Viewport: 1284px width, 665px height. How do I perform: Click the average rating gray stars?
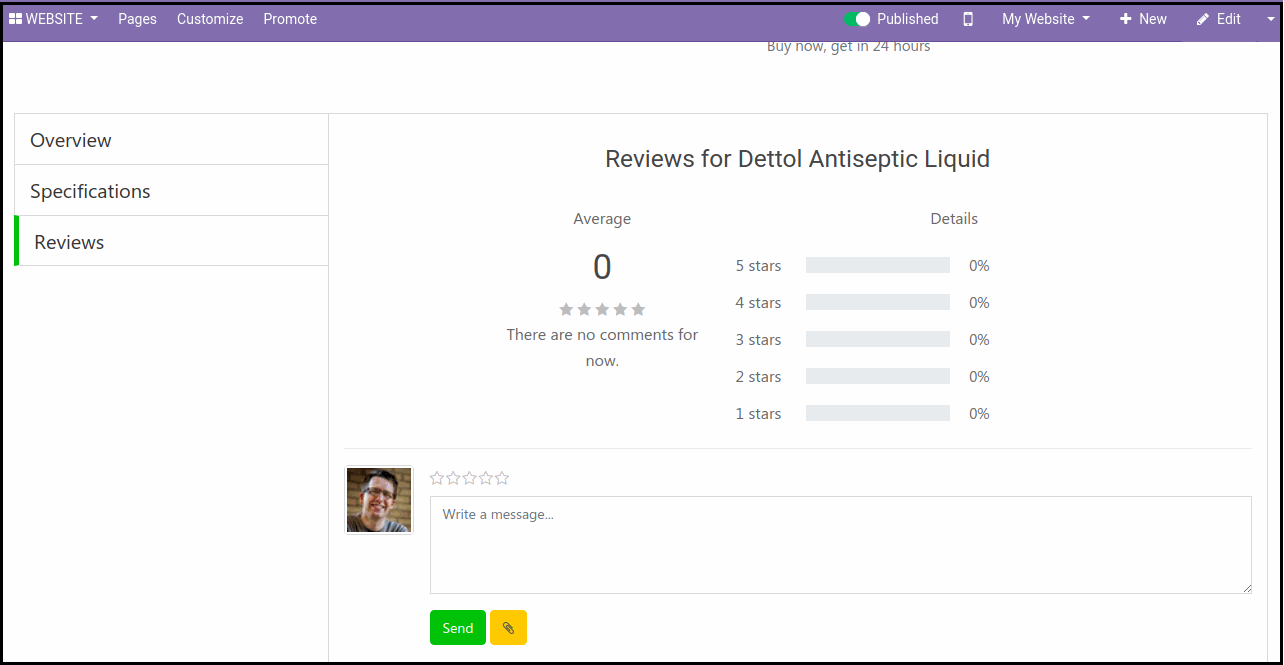point(602,309)
